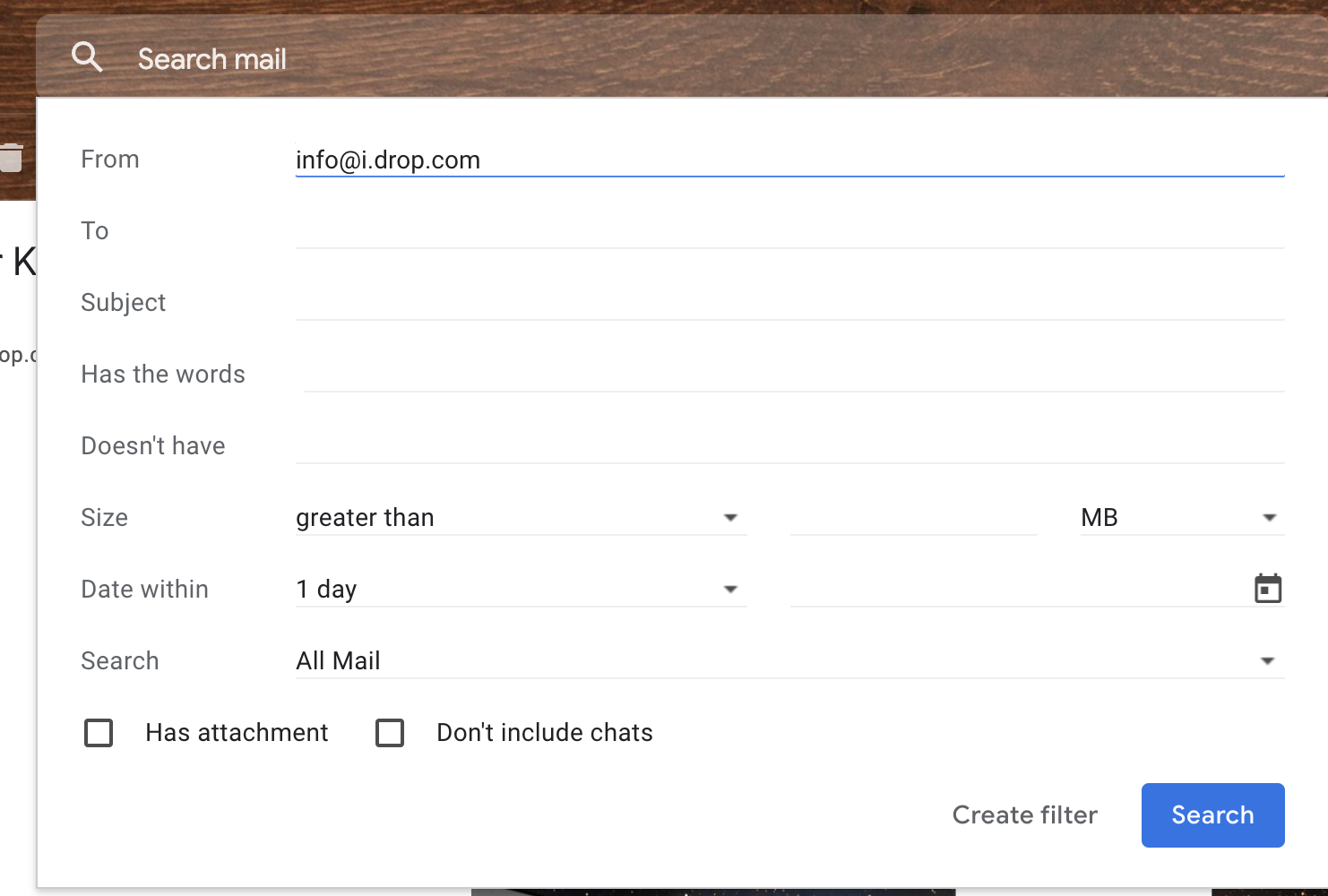This screenshot has width=1328, height=896.
Task: Select the Subject text field
Action: (x=789, y=303)
